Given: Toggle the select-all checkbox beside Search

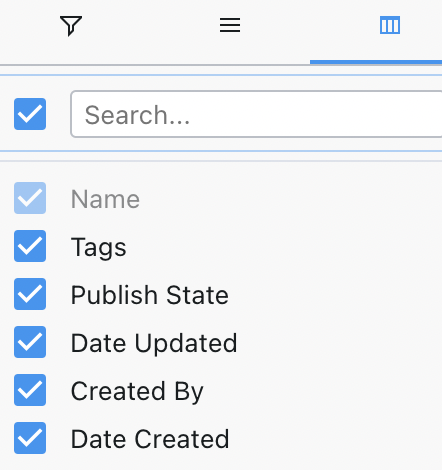Looking at the screenshot, I should [x=30, y=114].
